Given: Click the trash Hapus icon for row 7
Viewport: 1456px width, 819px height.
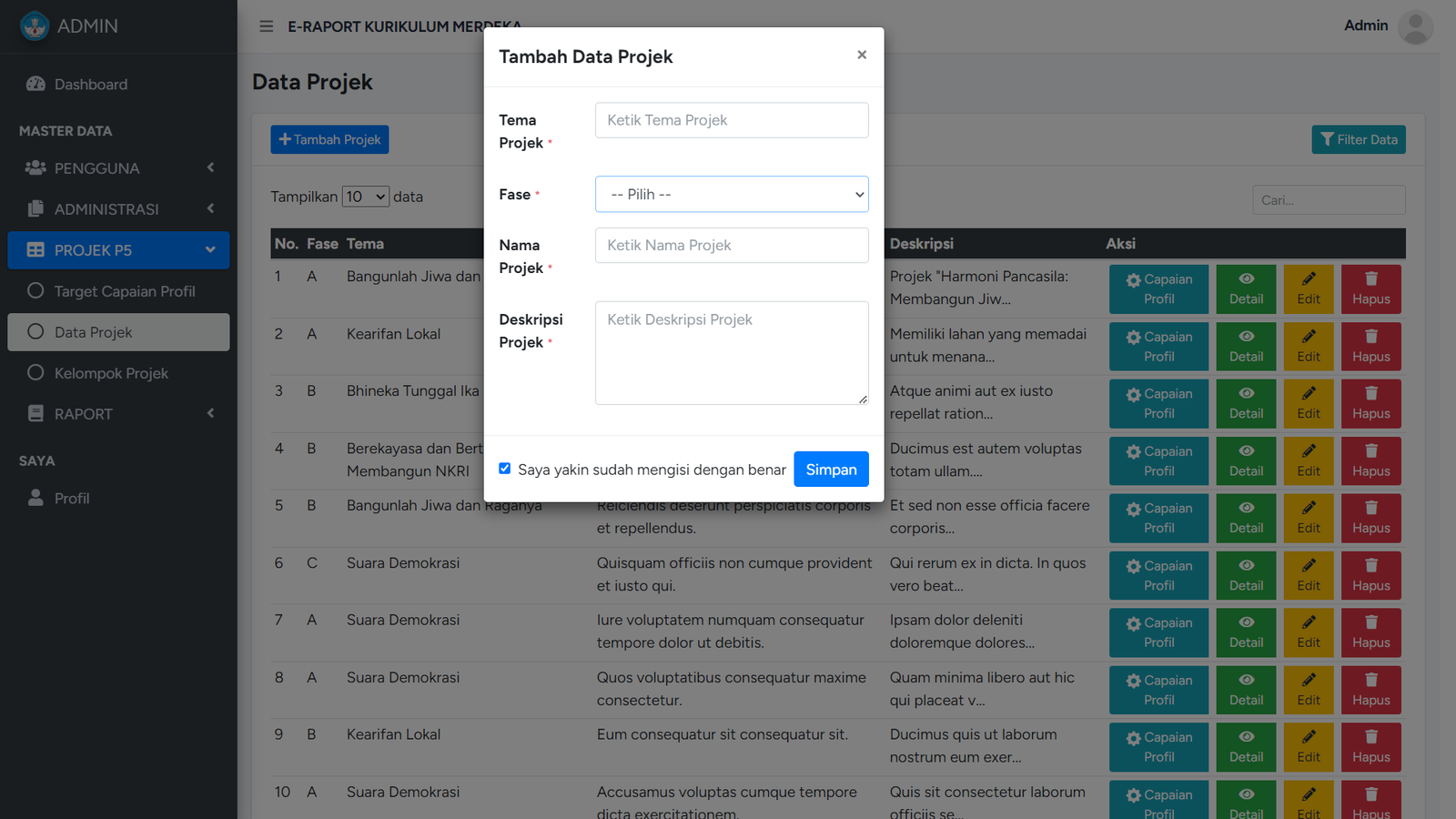Looking at the screenshot, I should (1370, 622).
